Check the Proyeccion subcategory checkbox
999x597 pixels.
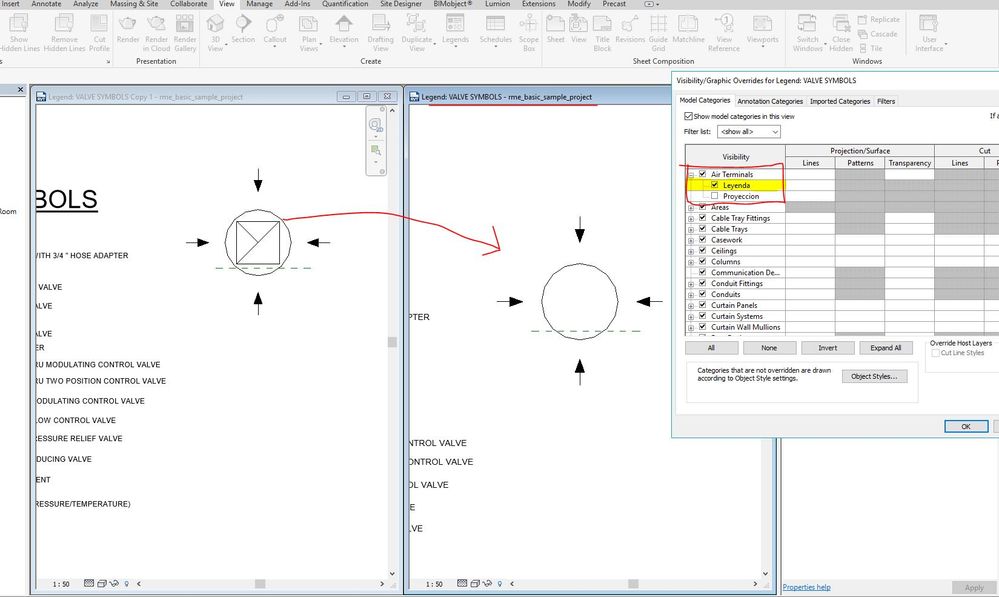pyautogui.click(x=714, y=196)
